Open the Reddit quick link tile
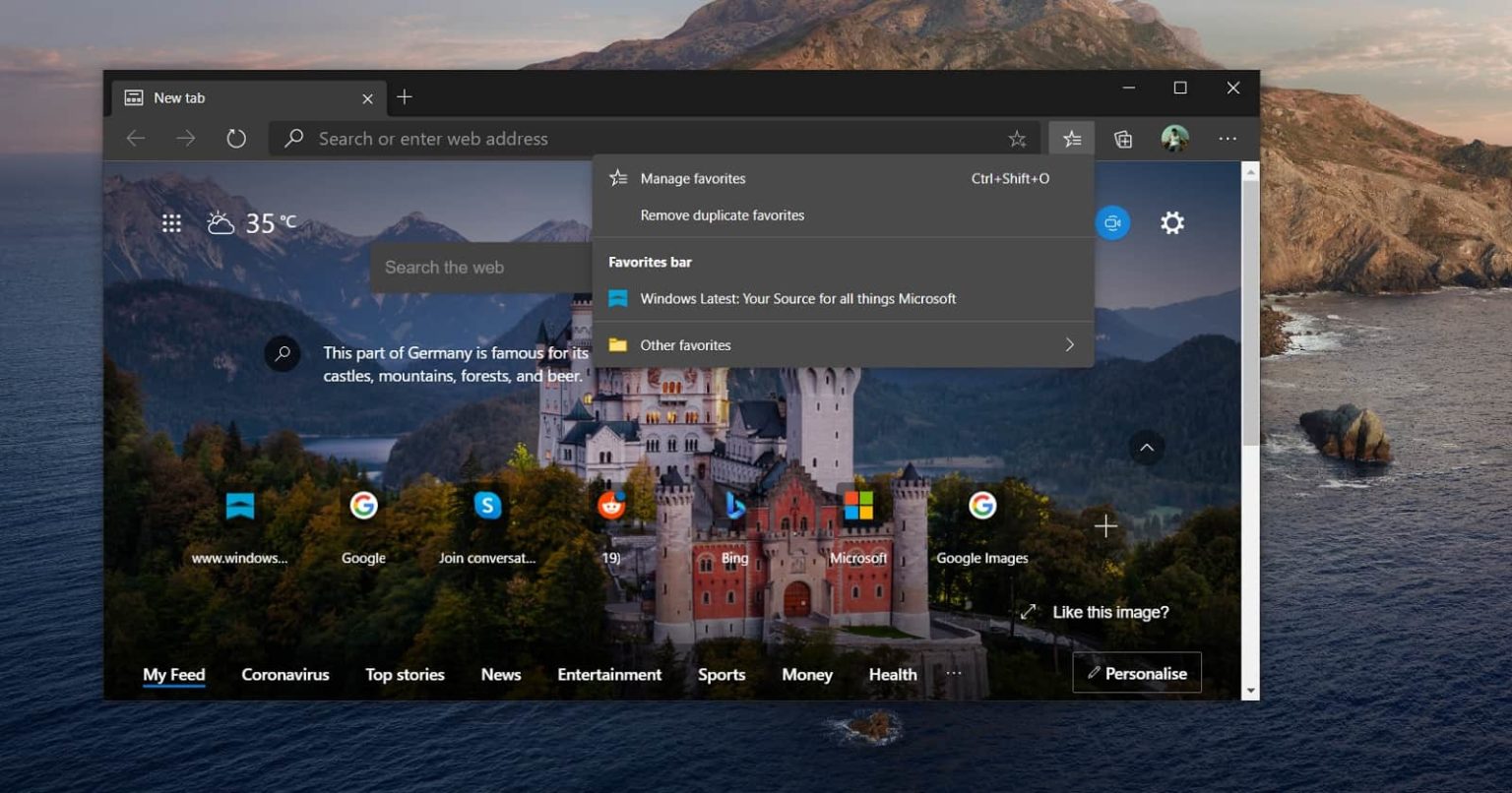The image size is (1512, 793). point(610,505)
